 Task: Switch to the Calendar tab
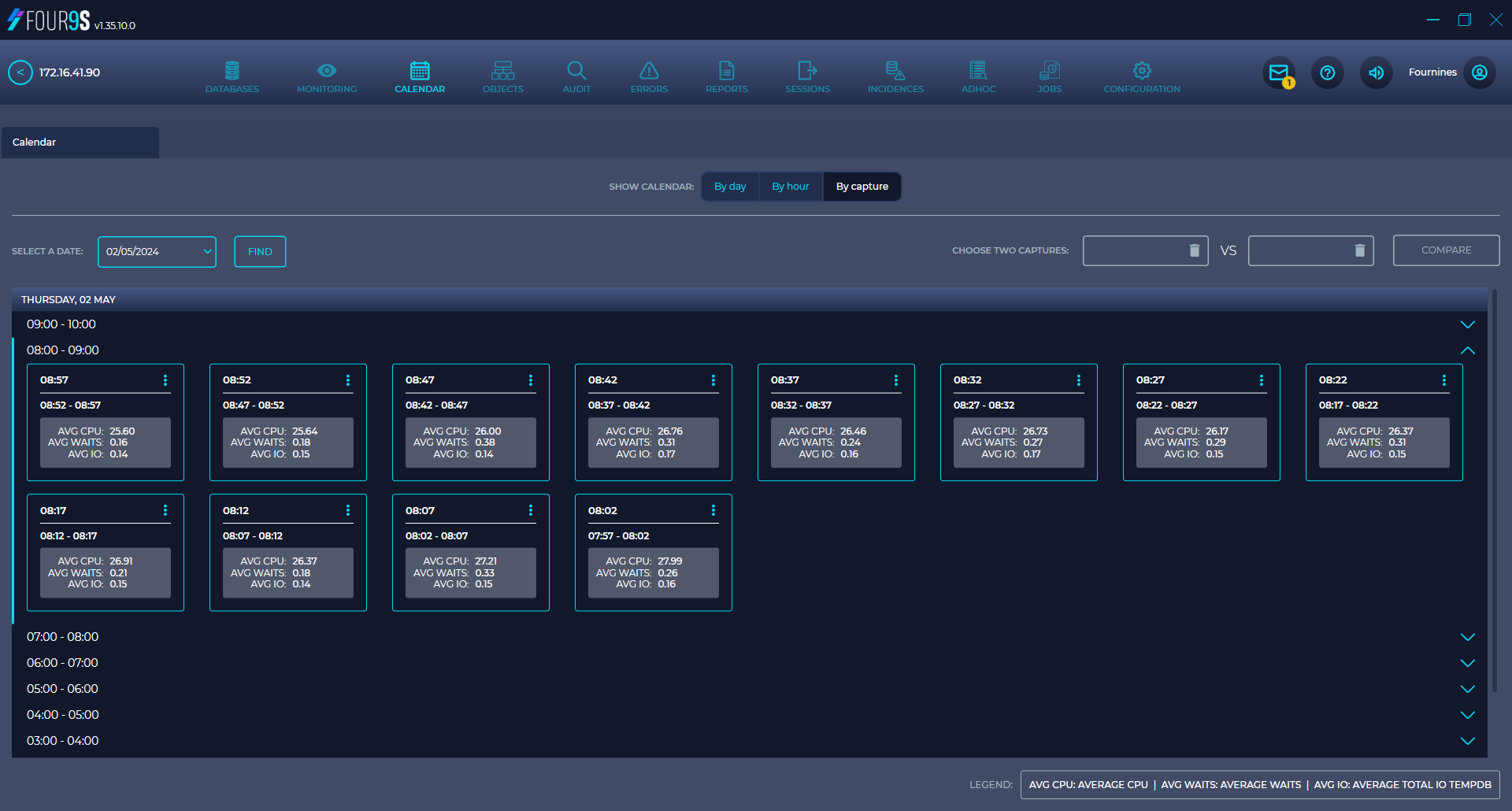pyautogui.click(x=80, y=142)
